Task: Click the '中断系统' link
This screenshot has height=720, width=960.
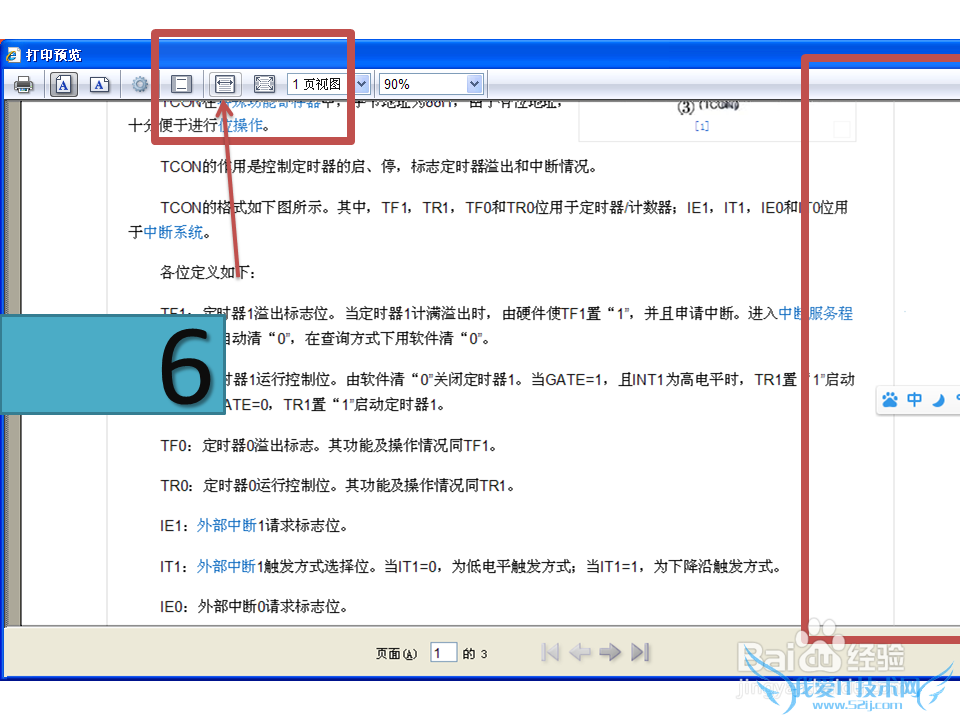Action: pos(173,232)
